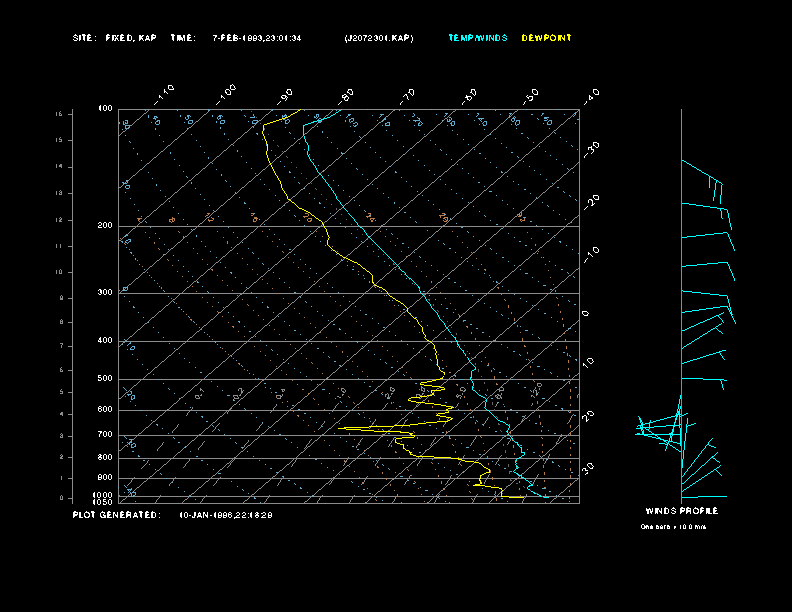This screenshot has height=612, width=792.
Task: Click the -110 temperature label on top
Action: [x=164, y=95]
